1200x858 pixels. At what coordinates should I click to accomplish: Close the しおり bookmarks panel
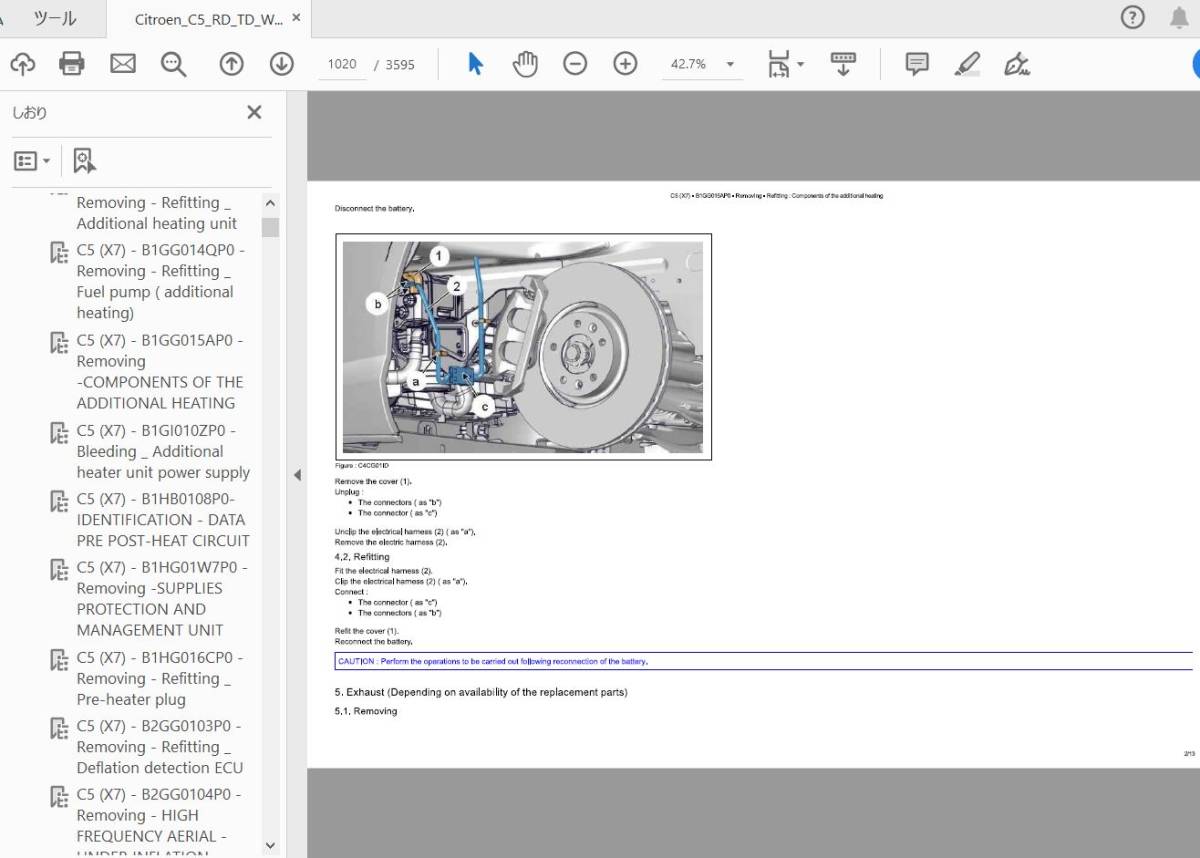tap(254, 112)
